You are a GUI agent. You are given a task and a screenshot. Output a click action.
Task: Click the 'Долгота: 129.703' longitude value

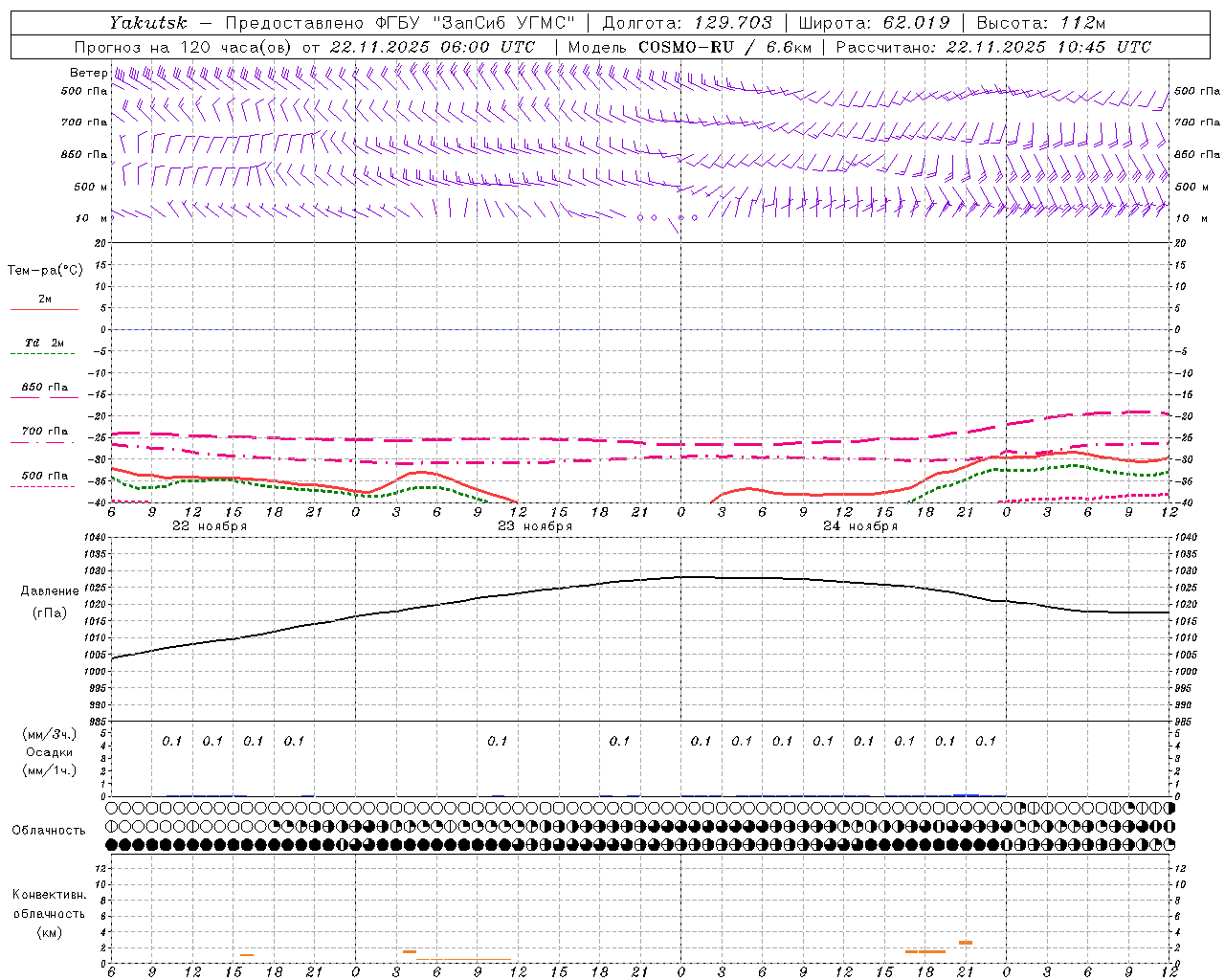click(686, 23)
